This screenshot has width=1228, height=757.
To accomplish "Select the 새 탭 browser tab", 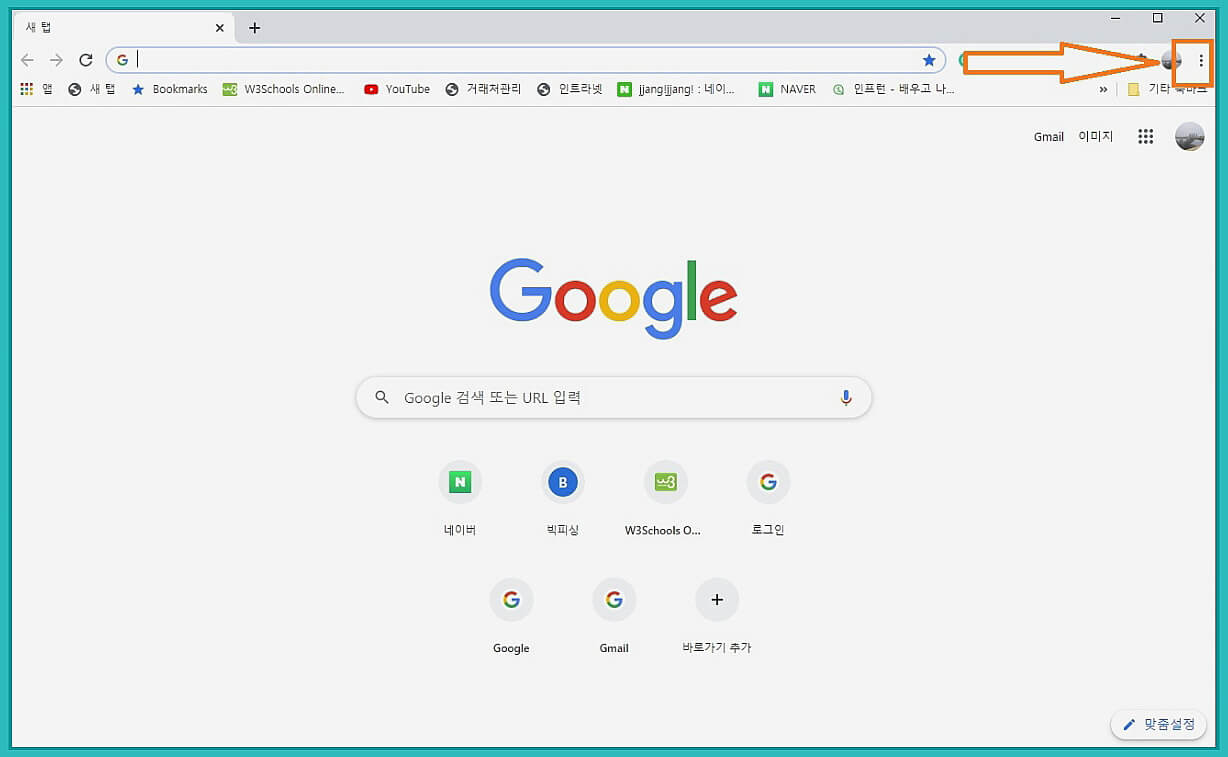I will [x=125, y=28].
